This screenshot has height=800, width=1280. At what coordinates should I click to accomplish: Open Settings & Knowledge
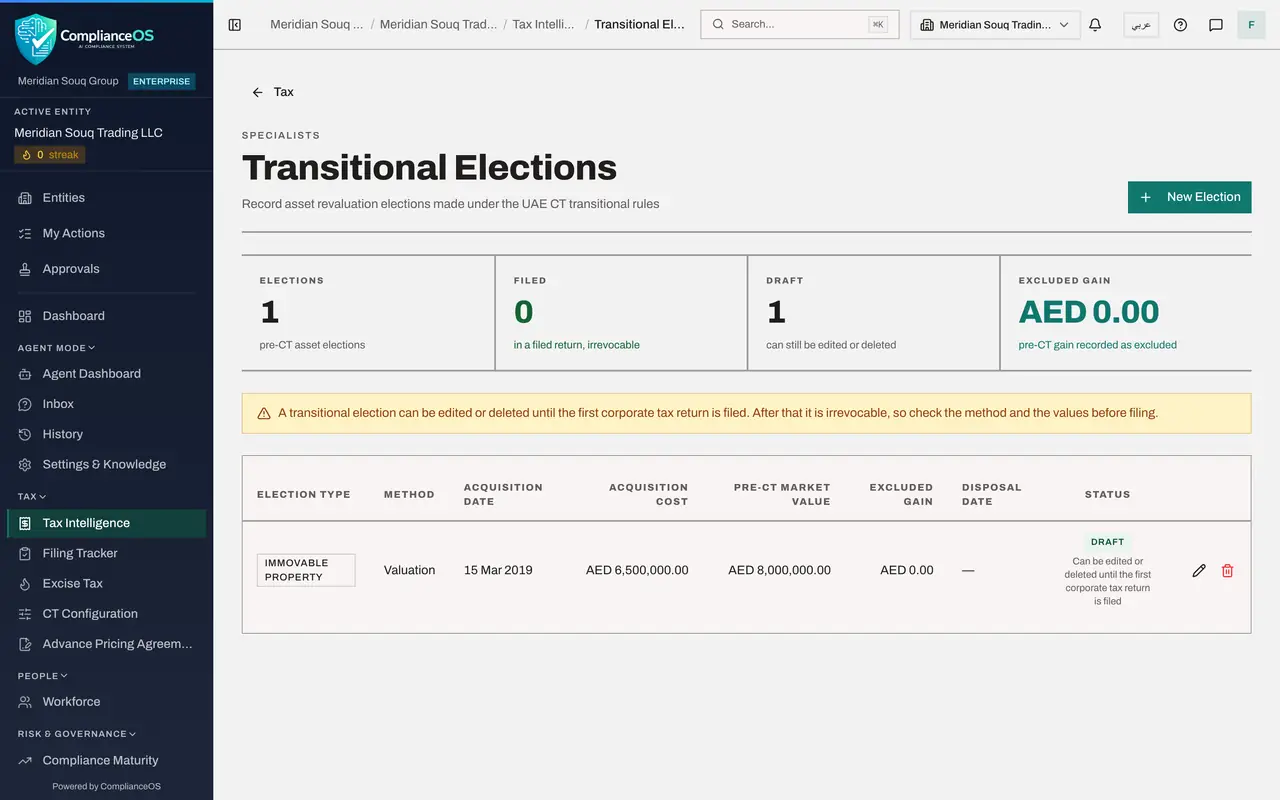click(106, 464)
